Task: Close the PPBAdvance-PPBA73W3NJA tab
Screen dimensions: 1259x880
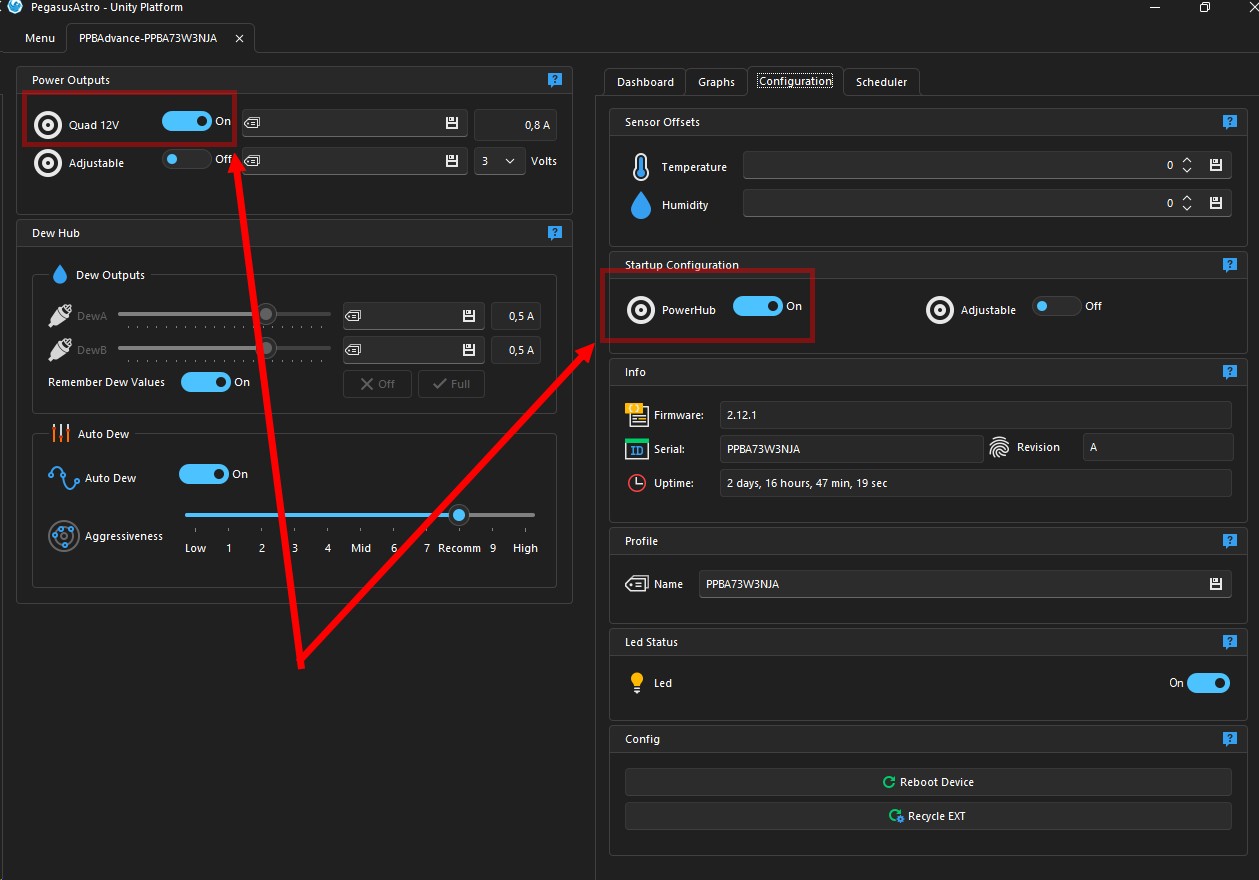Action: tap(239, 38)
